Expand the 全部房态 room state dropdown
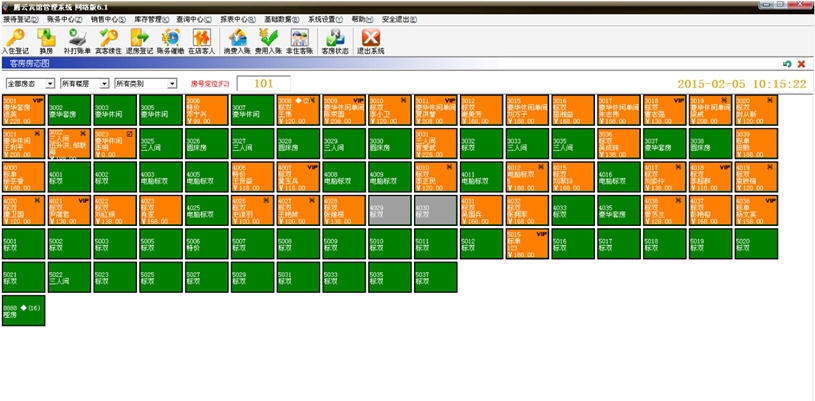The width and height of the screenshot is (815, 401). (30, 83)
